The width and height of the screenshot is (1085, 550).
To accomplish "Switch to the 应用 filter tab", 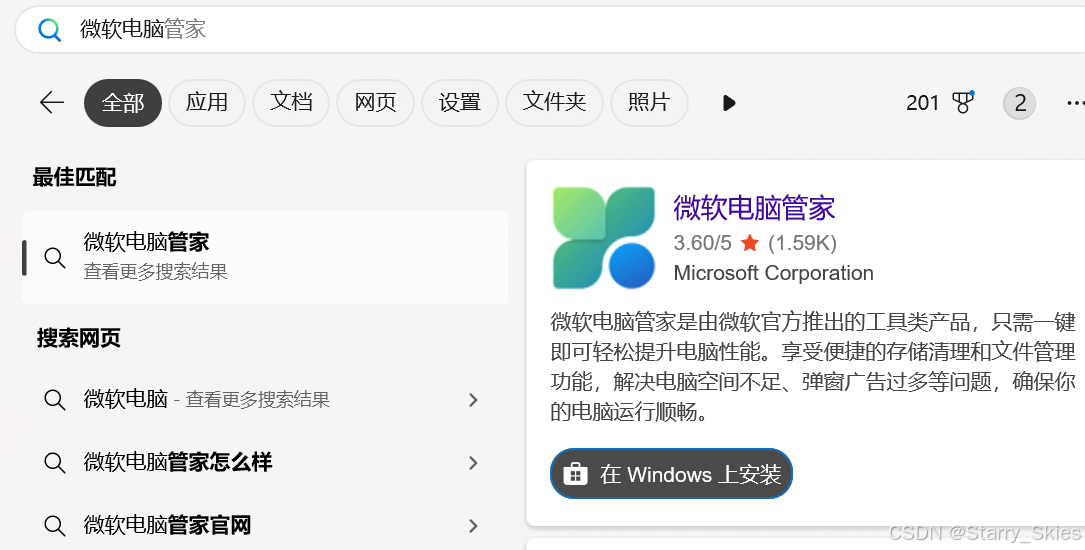I will tap(207, 102).
